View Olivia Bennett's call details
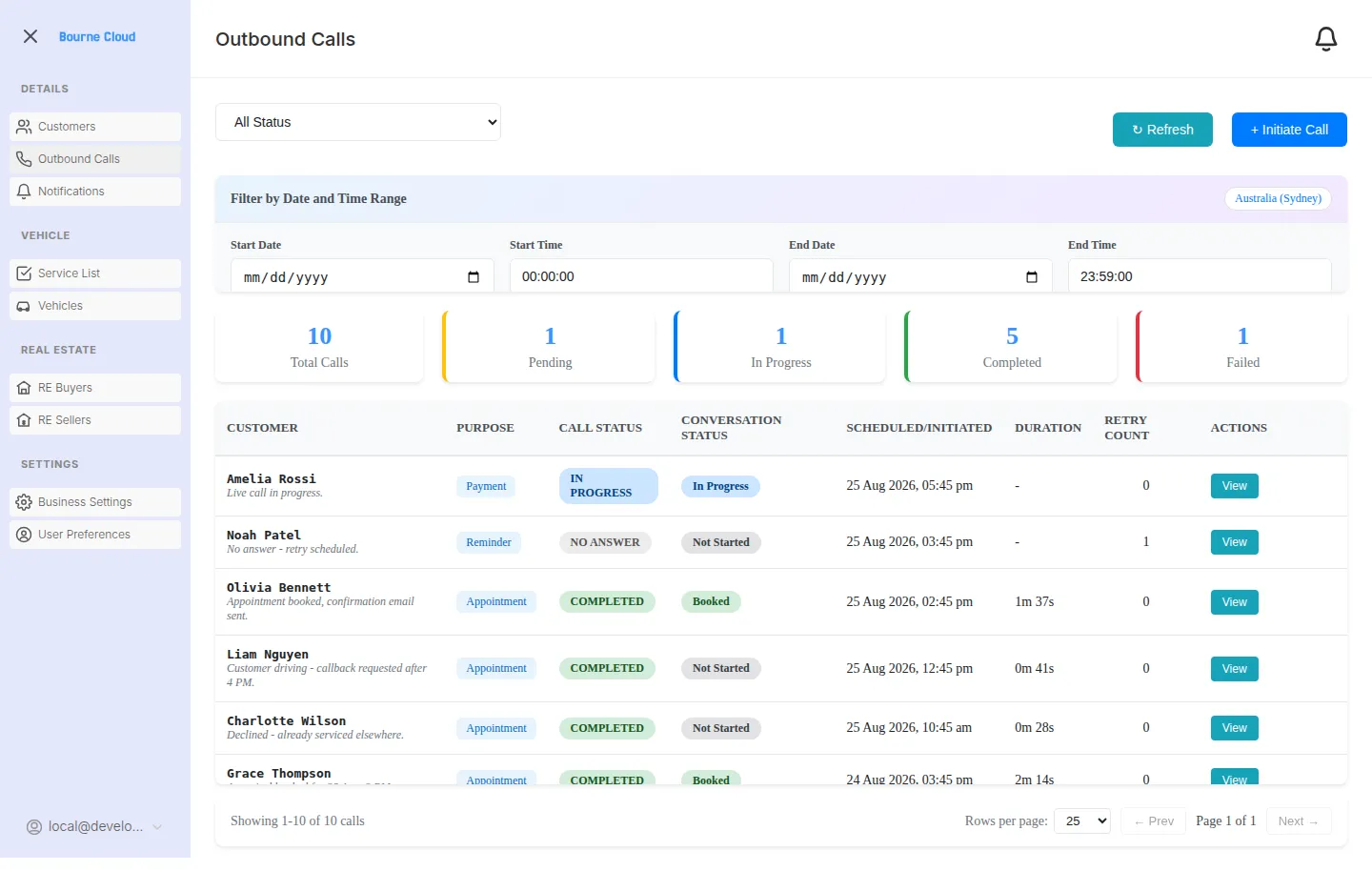The image size is (1372, 871). (x=1235, y=602)
